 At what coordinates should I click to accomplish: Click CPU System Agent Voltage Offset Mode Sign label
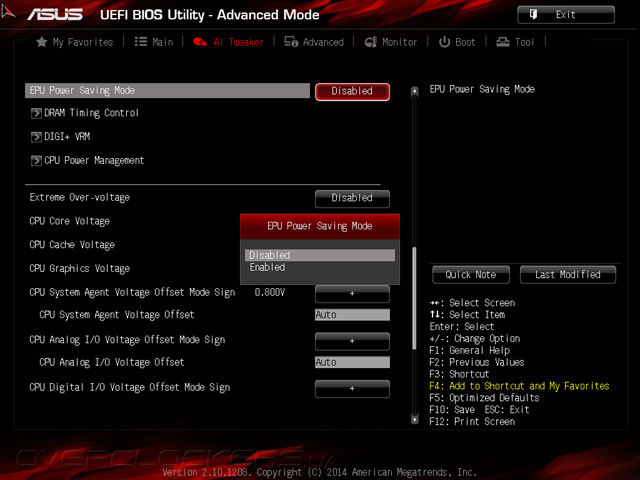tap(132, 293)
